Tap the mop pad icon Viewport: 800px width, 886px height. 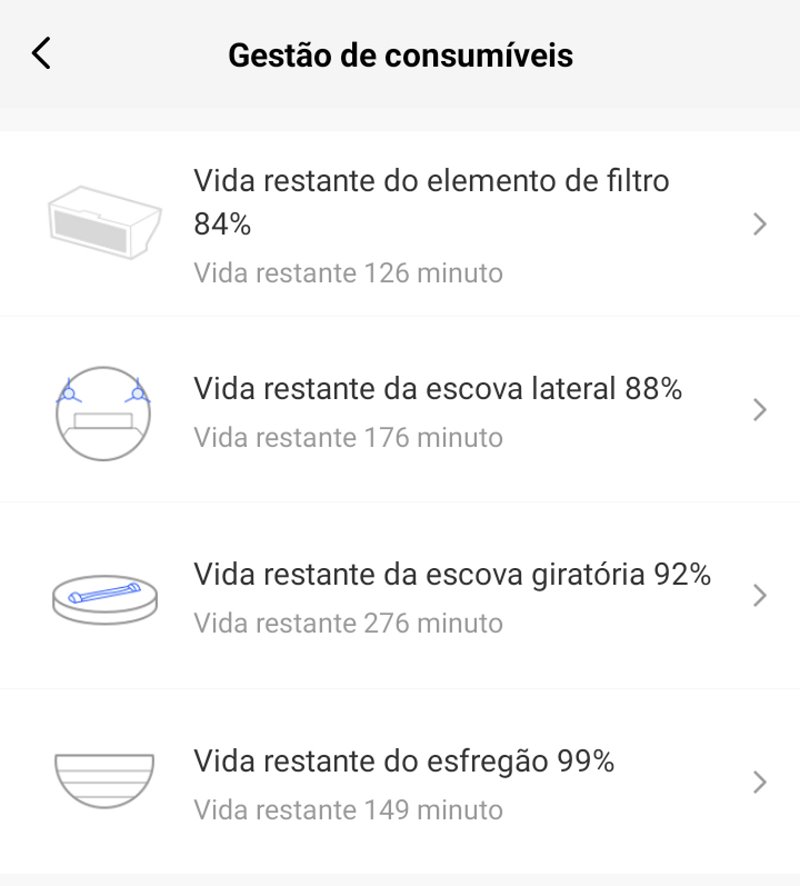(x=103, y=781)
